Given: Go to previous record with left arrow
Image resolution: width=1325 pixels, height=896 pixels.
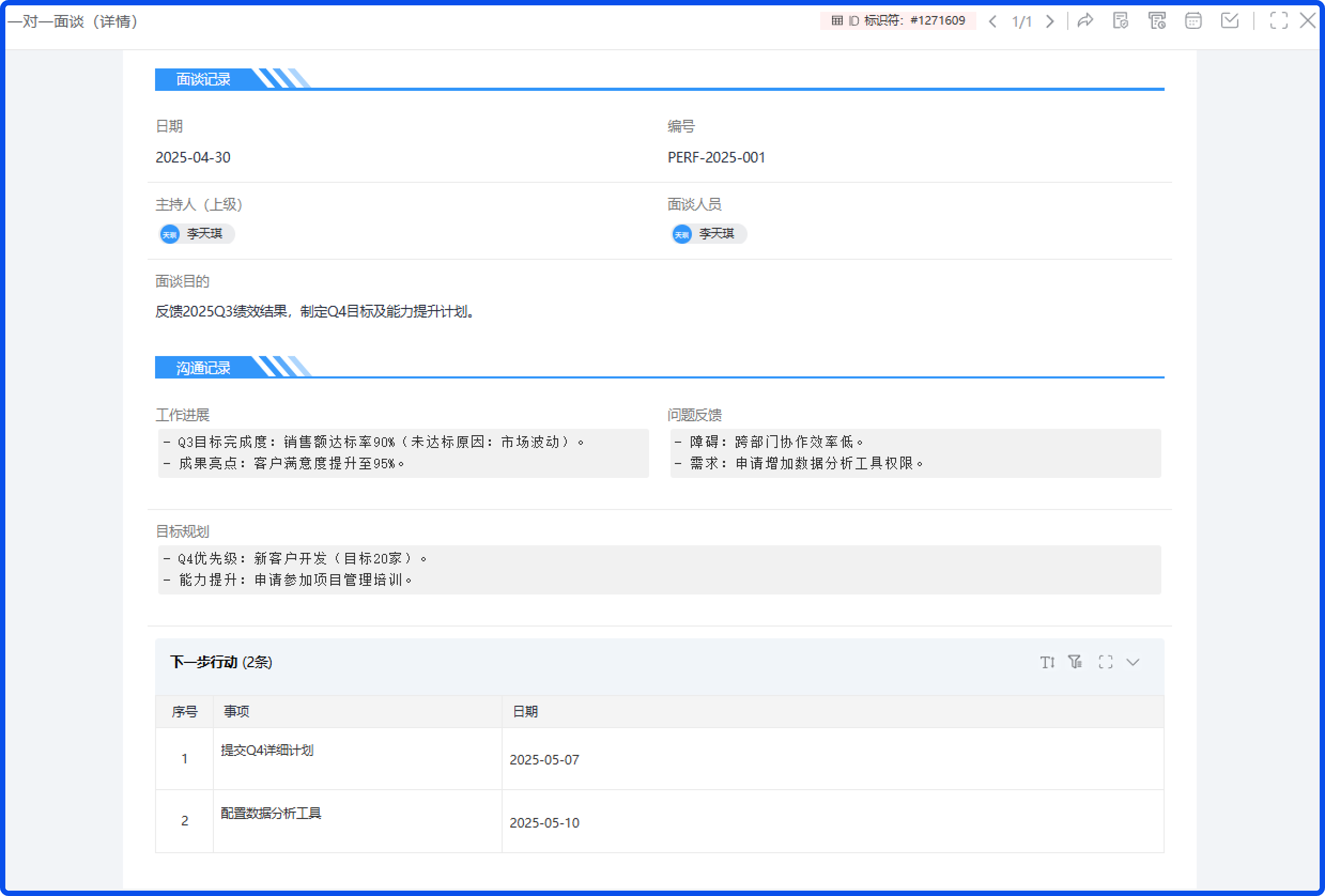Looking at the screenshot, I should (993, 21).
